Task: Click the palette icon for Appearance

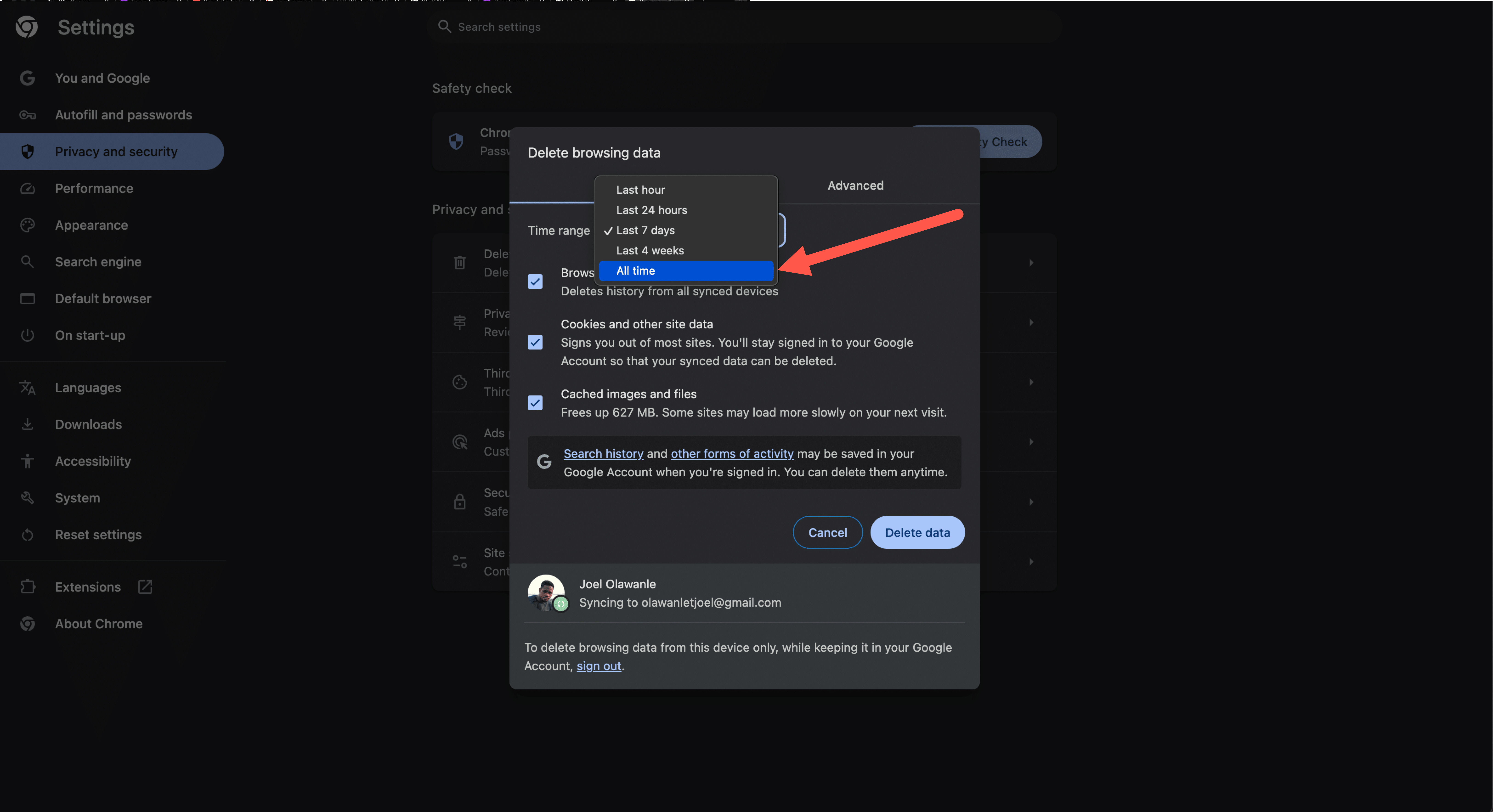Action: 27,225
